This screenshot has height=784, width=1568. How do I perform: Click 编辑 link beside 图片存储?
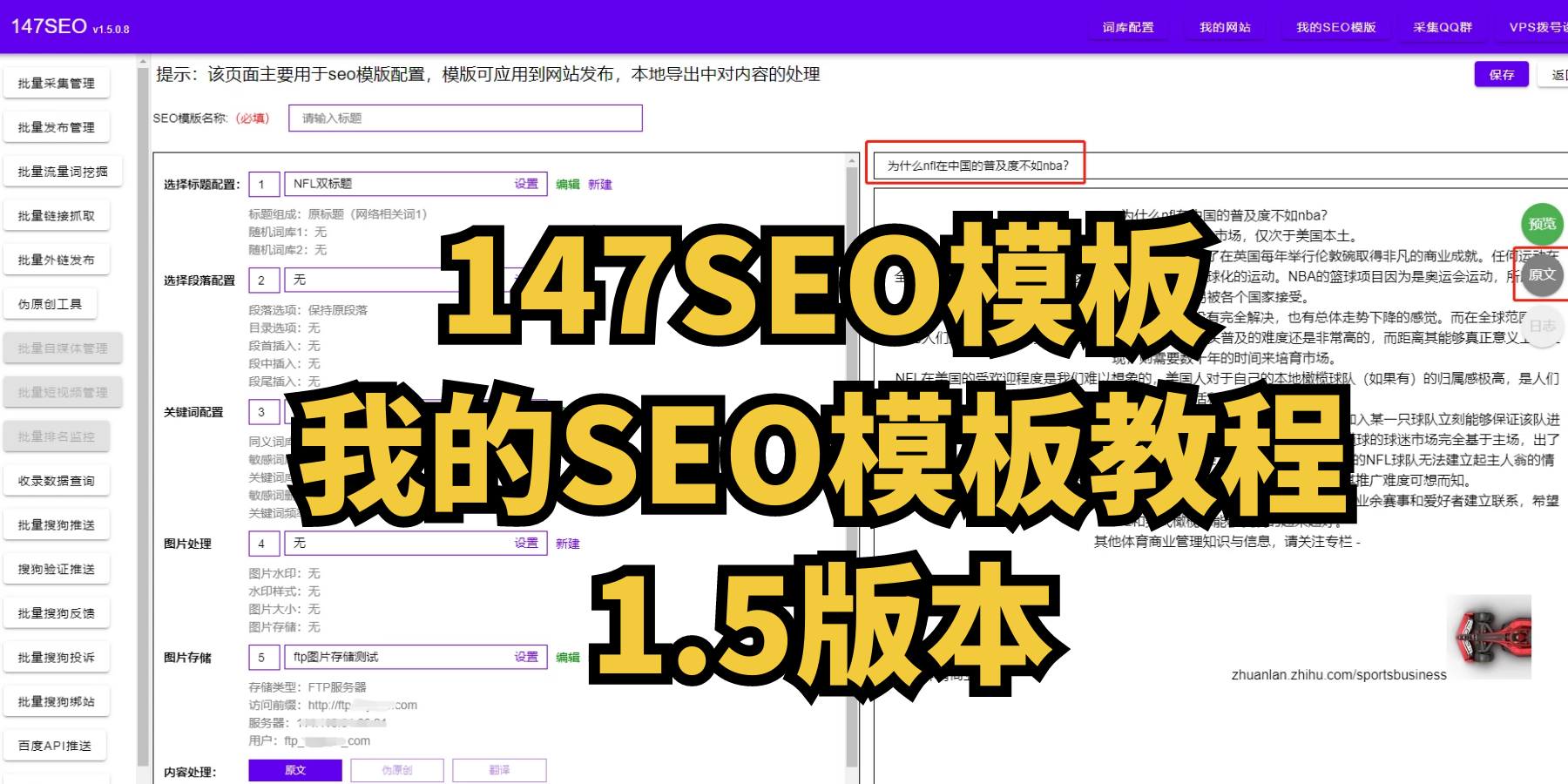coord(568,658)
